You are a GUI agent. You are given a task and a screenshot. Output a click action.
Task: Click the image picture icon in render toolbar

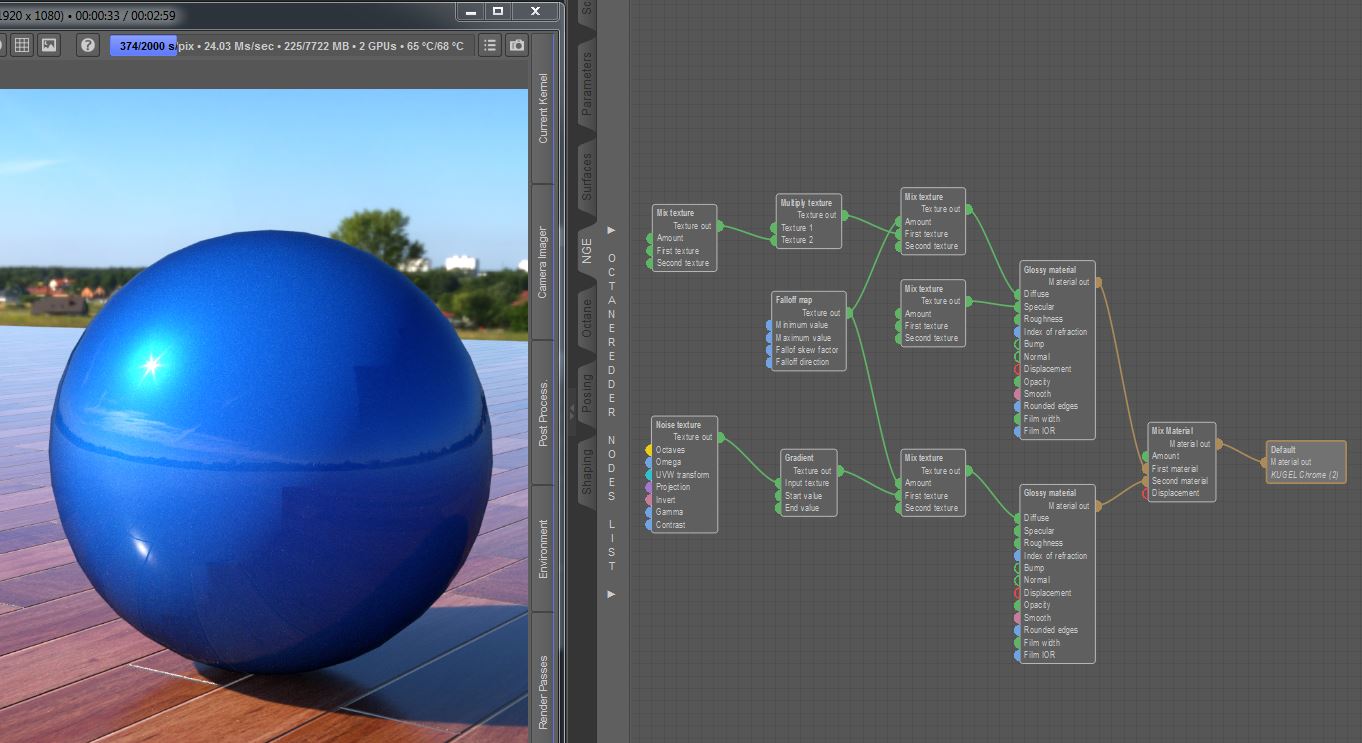(x=48, y=45)
